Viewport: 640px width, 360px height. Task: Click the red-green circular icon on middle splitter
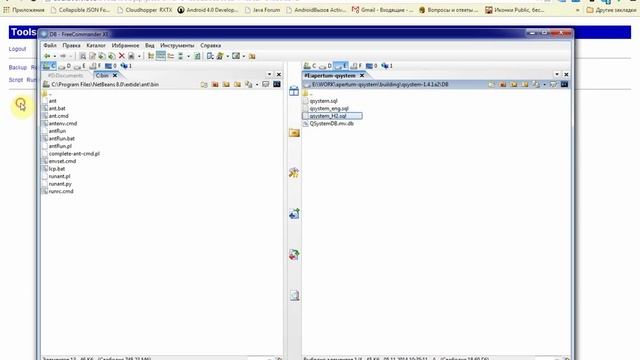[294, 255]
